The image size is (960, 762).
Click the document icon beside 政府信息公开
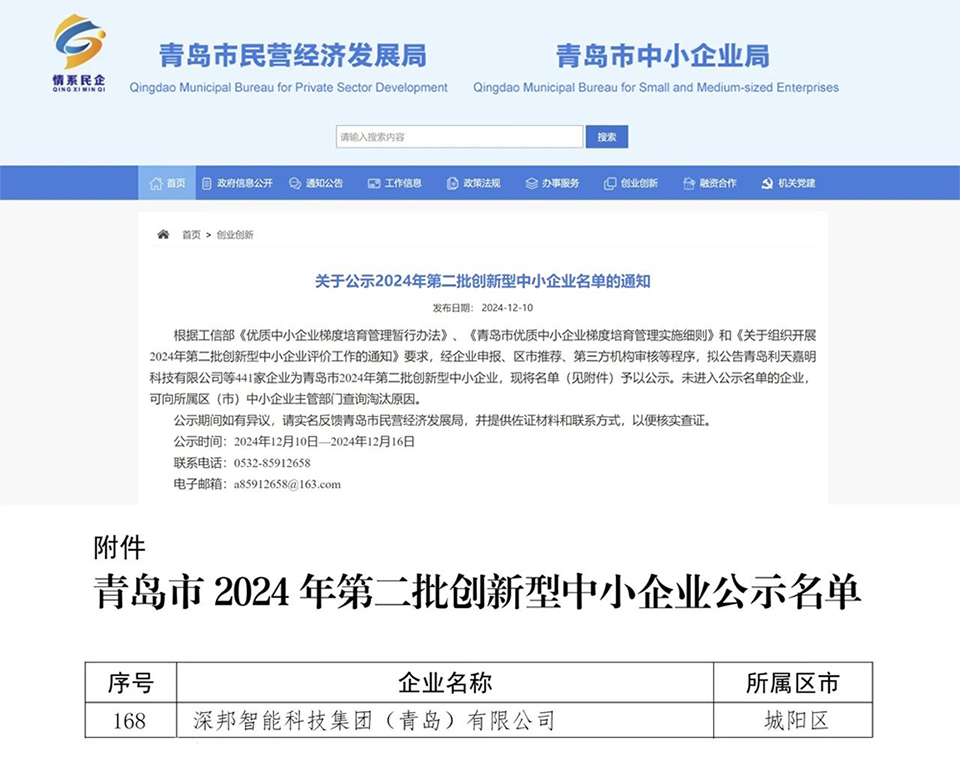point(207,183)
